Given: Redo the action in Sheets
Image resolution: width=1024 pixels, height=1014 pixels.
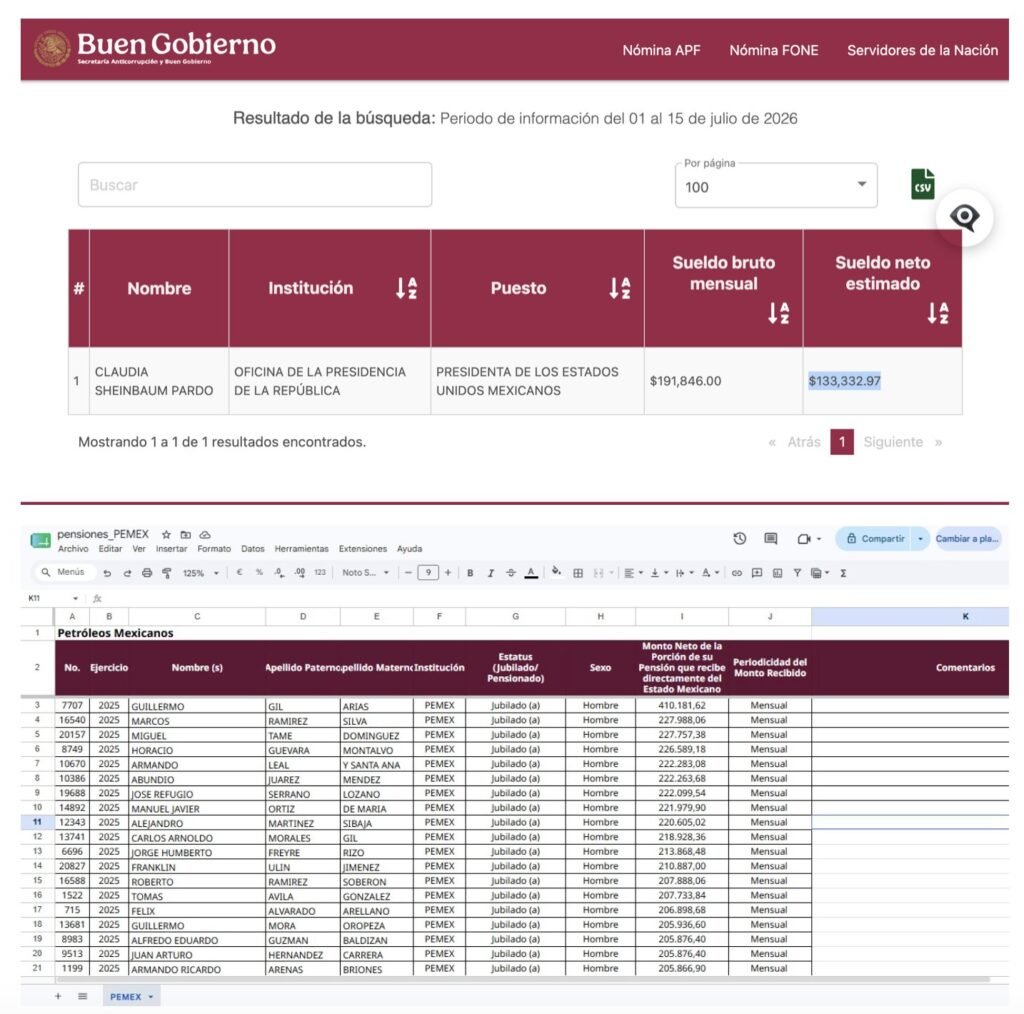Looking at the screenshot, I should [127, 573].
